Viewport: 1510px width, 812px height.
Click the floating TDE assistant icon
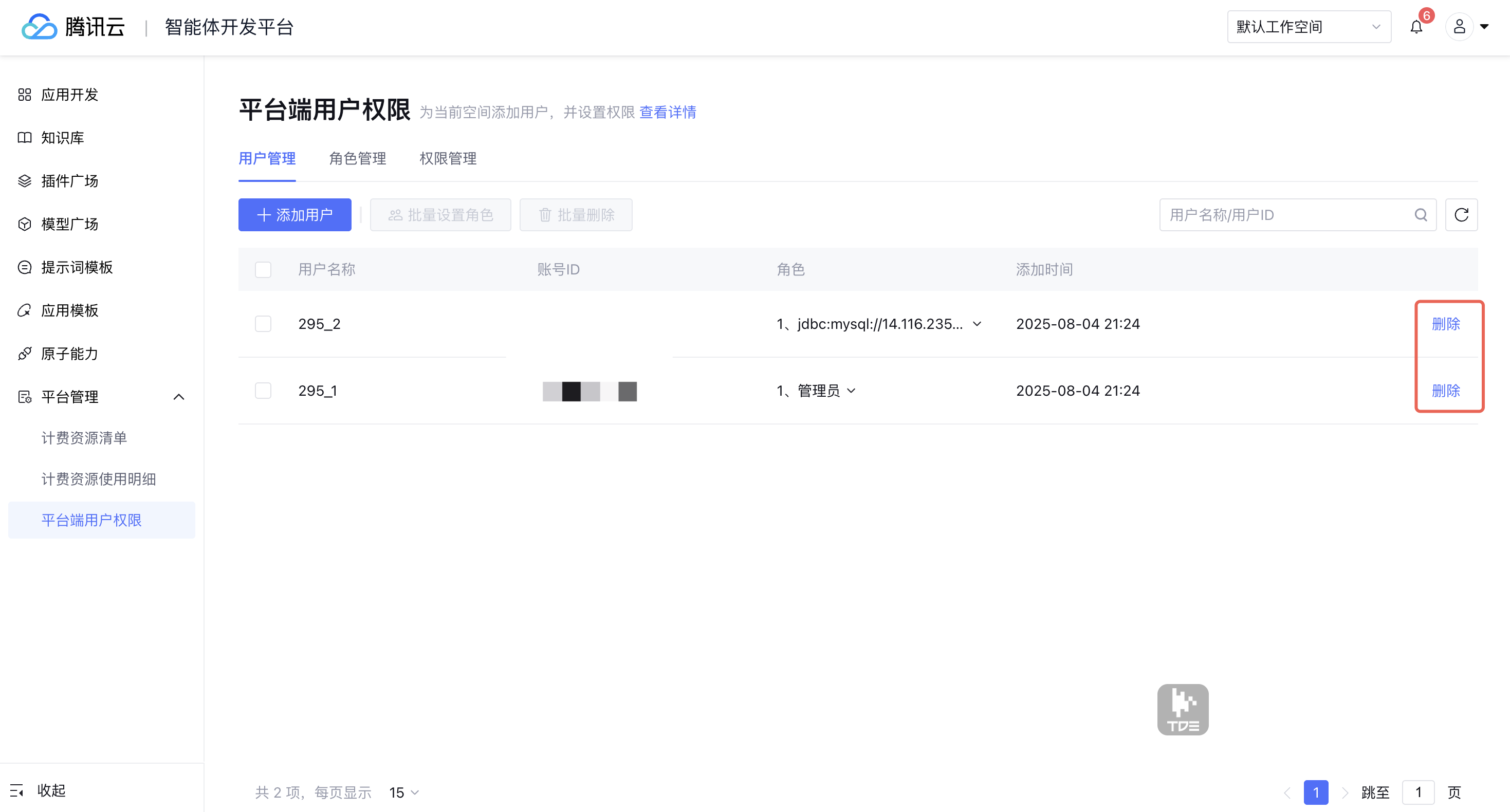pos(1182,709)
